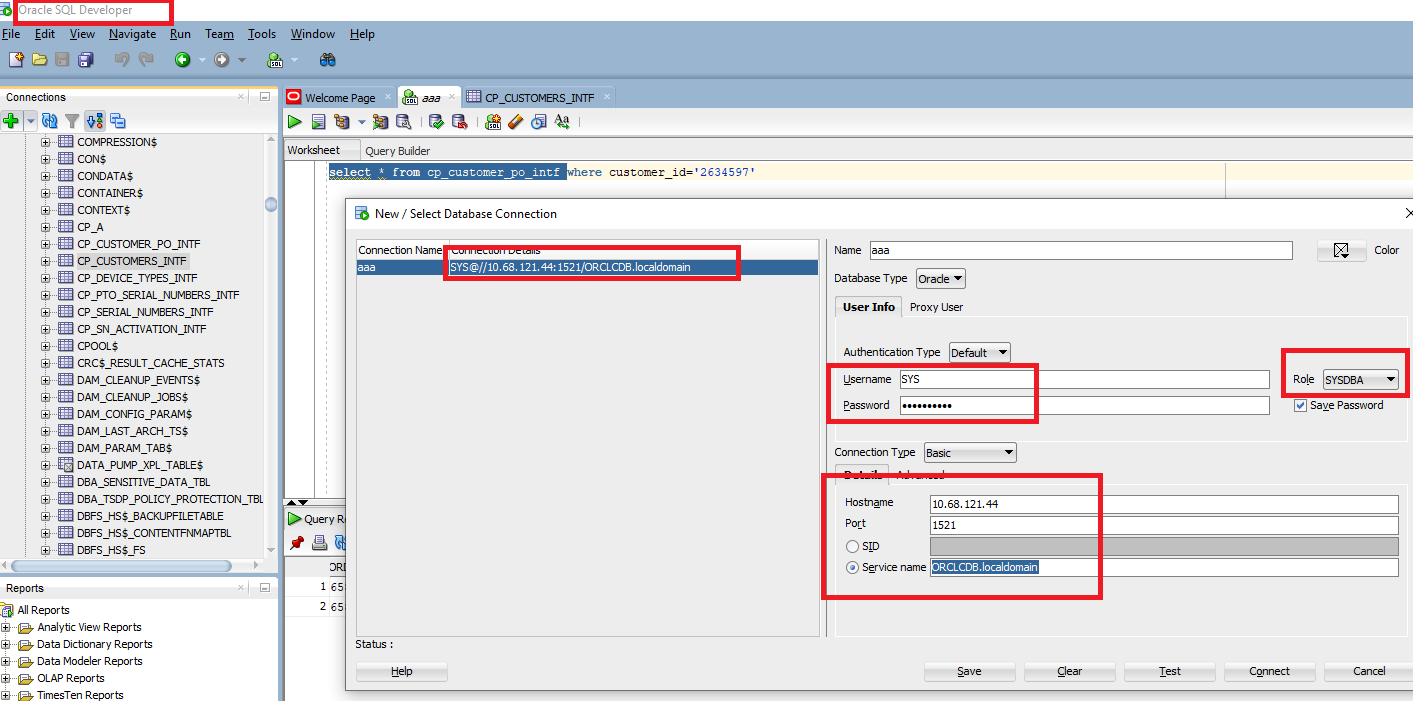Open unshared SQL worksheet icon
Image resolution: width=1413 pixels, height=701 pixels.
pos(493,122)
